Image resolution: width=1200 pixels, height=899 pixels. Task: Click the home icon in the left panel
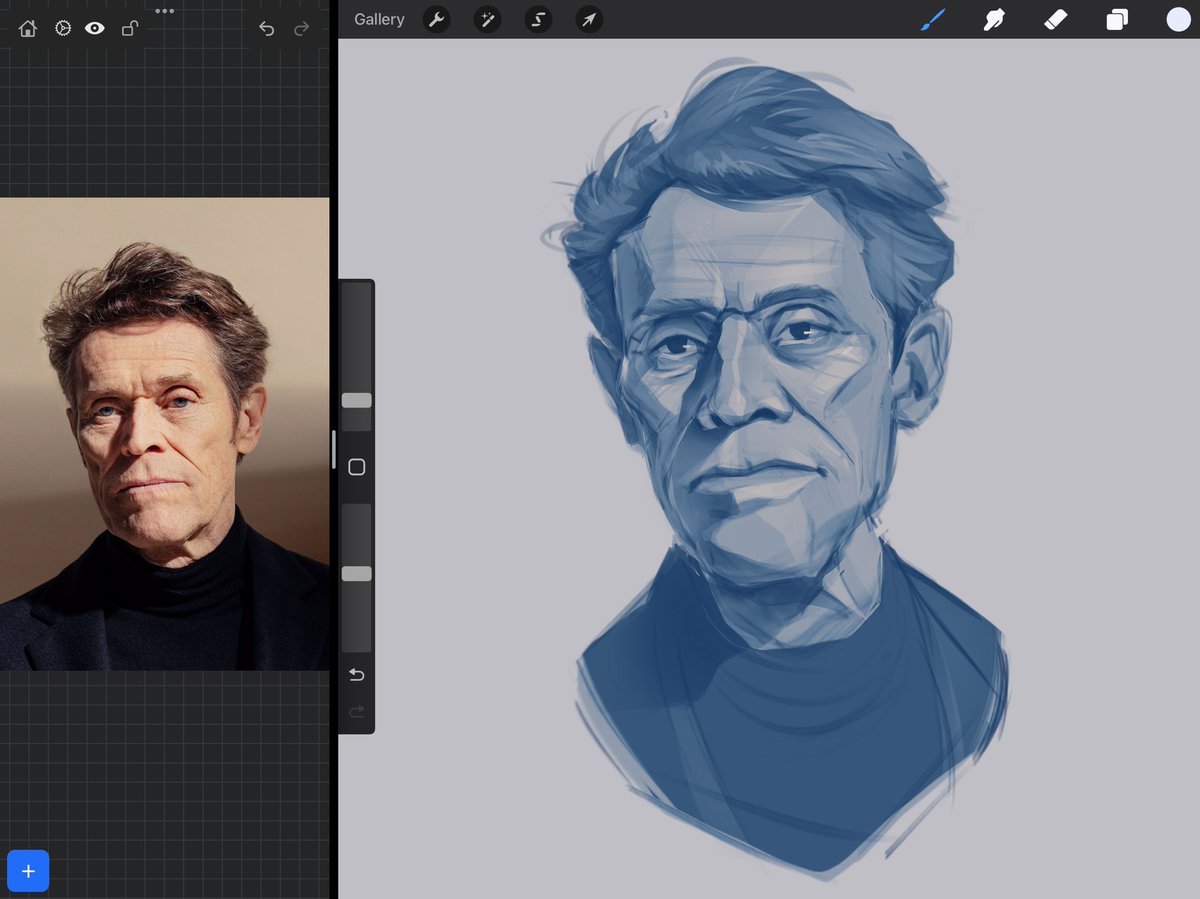28,29
